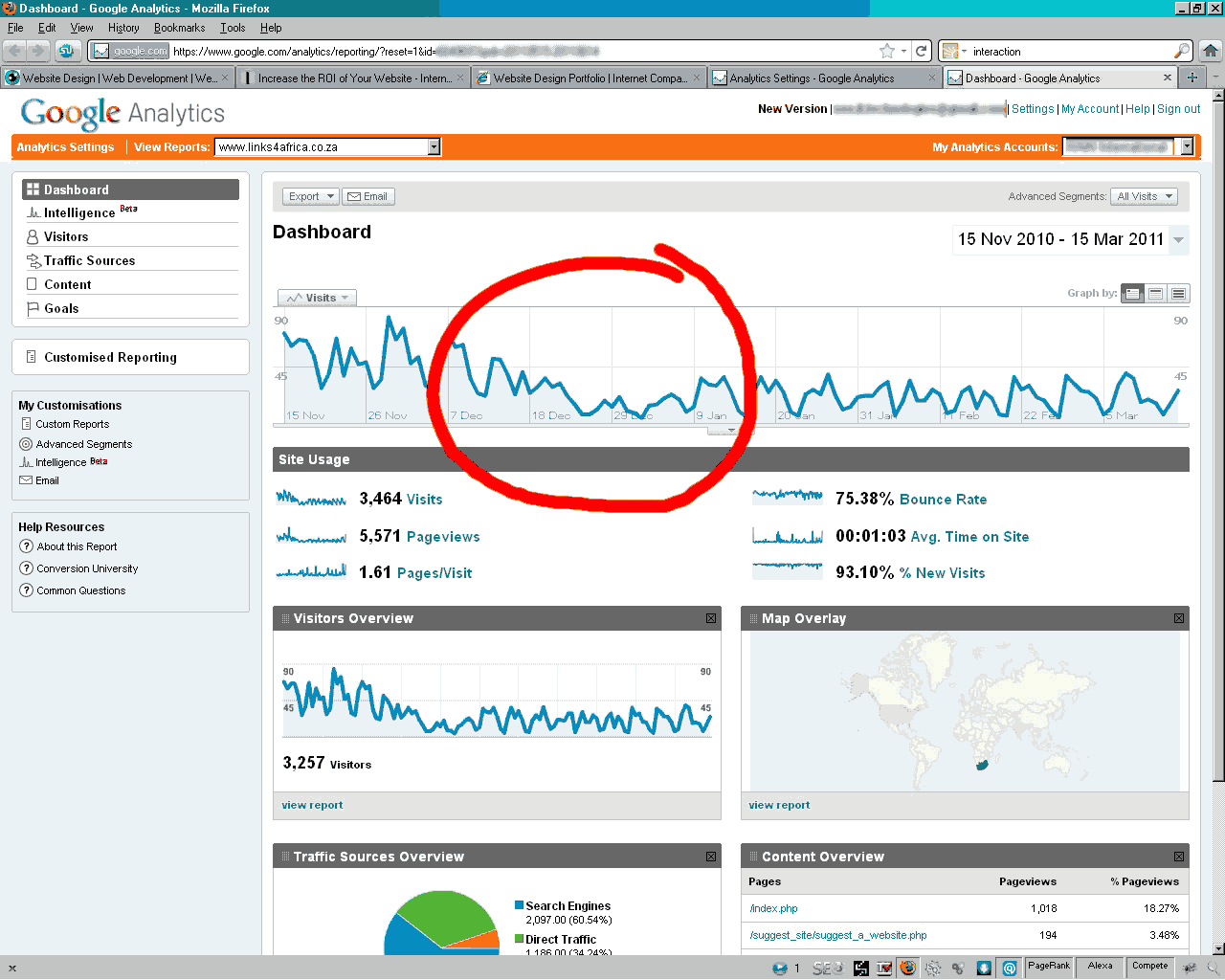This screenshot has width=1225, height=980.
Task: Expand the date range picker arrow
Action: tap(1179, 240)
